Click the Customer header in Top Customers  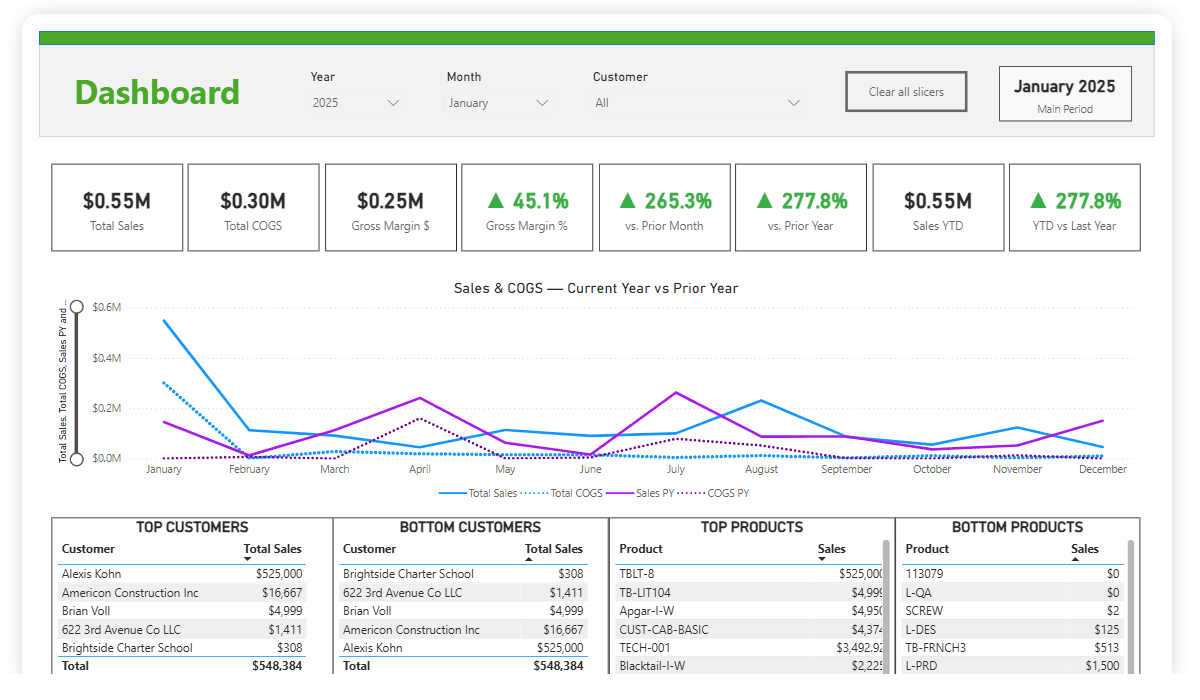pos(88,549)
